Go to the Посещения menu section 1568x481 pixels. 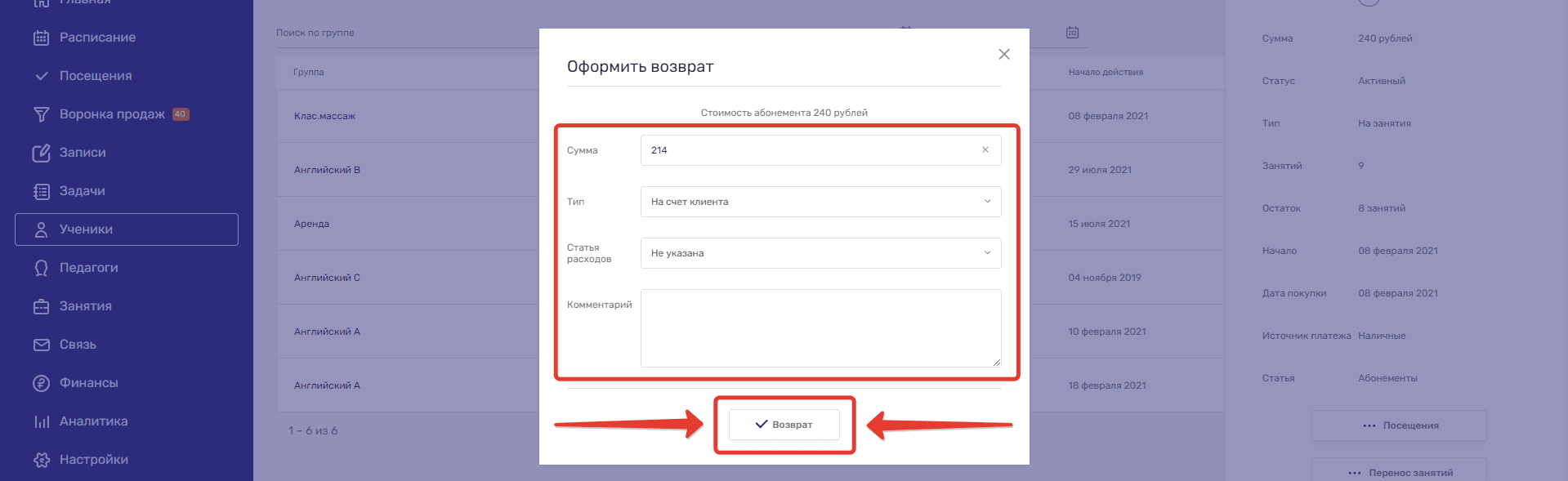click(95, 76)
